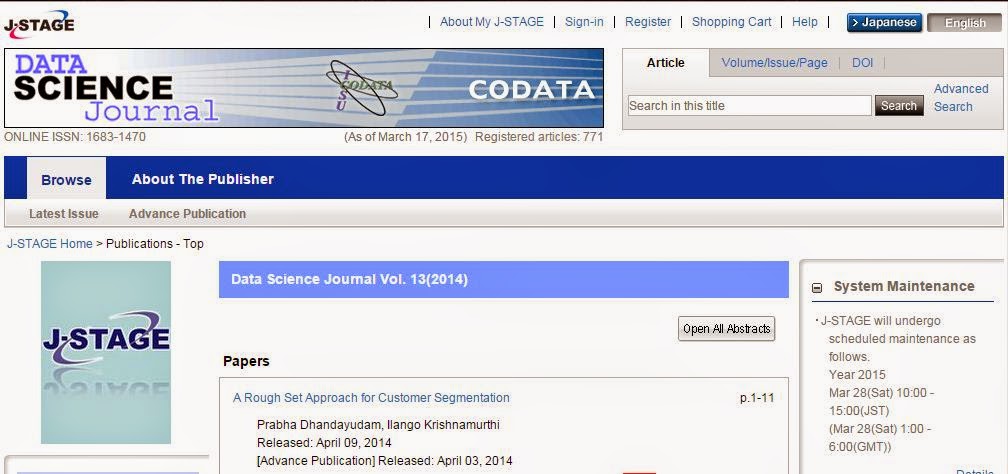1008x474 pixels.
Task: Click the Sign-in link
Action: pyautogui.click(x=584, y=22)
